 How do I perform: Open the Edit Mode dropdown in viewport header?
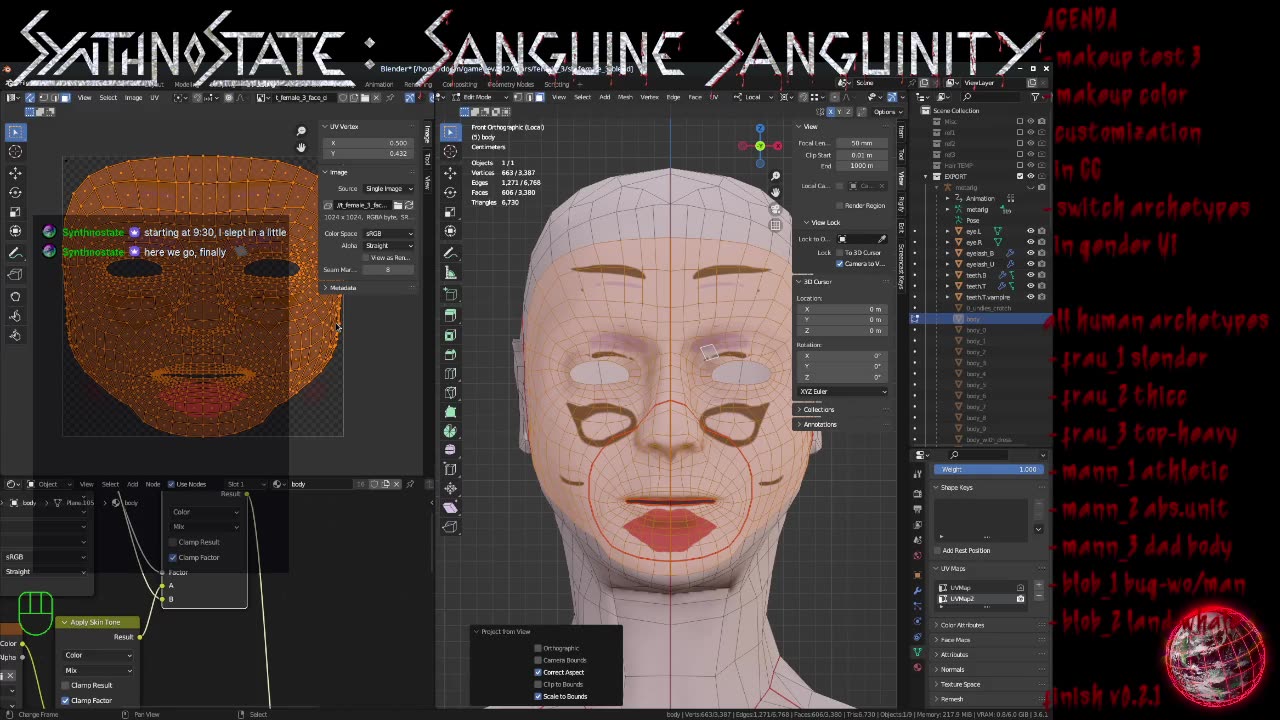(x=482, y=97)
